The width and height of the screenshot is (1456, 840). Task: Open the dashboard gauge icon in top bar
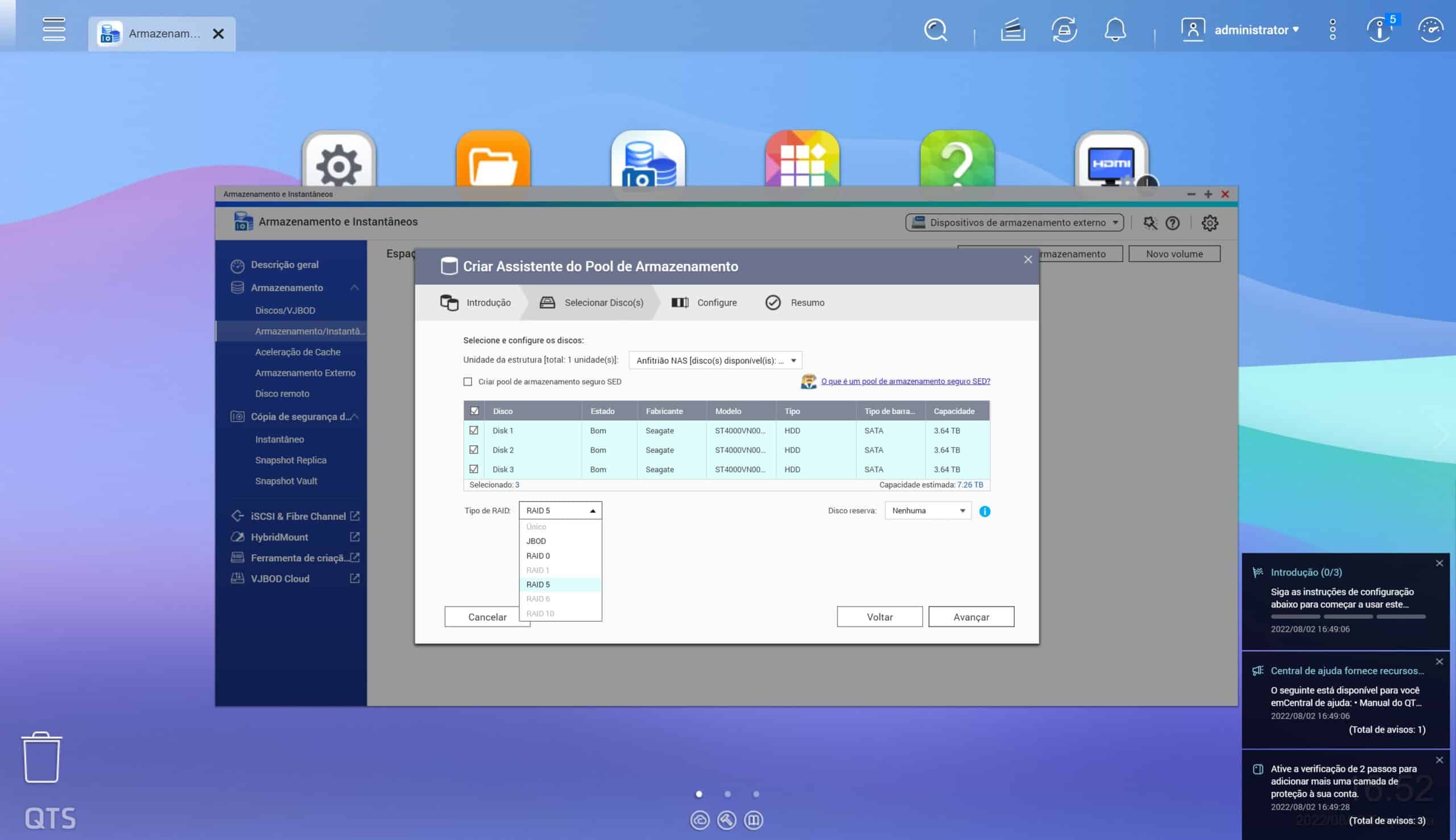[1430, 30]
